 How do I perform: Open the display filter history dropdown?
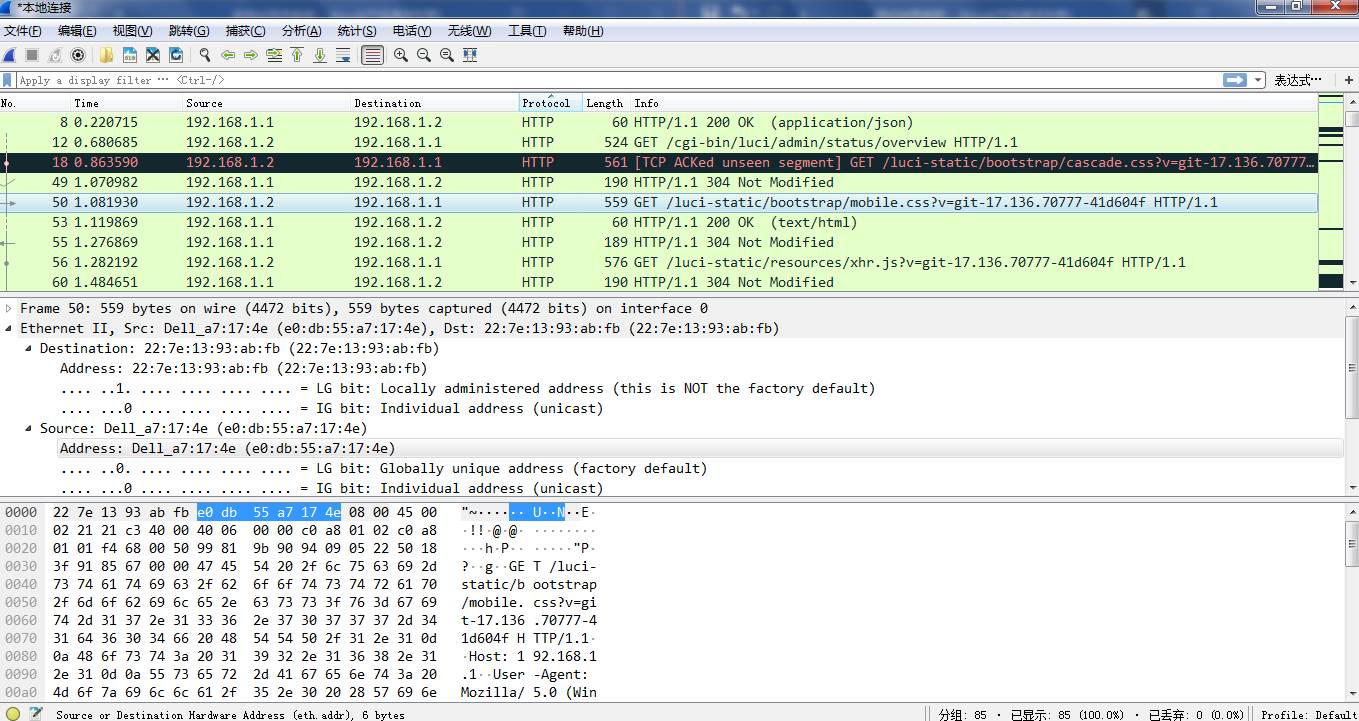click(1258, 80)
